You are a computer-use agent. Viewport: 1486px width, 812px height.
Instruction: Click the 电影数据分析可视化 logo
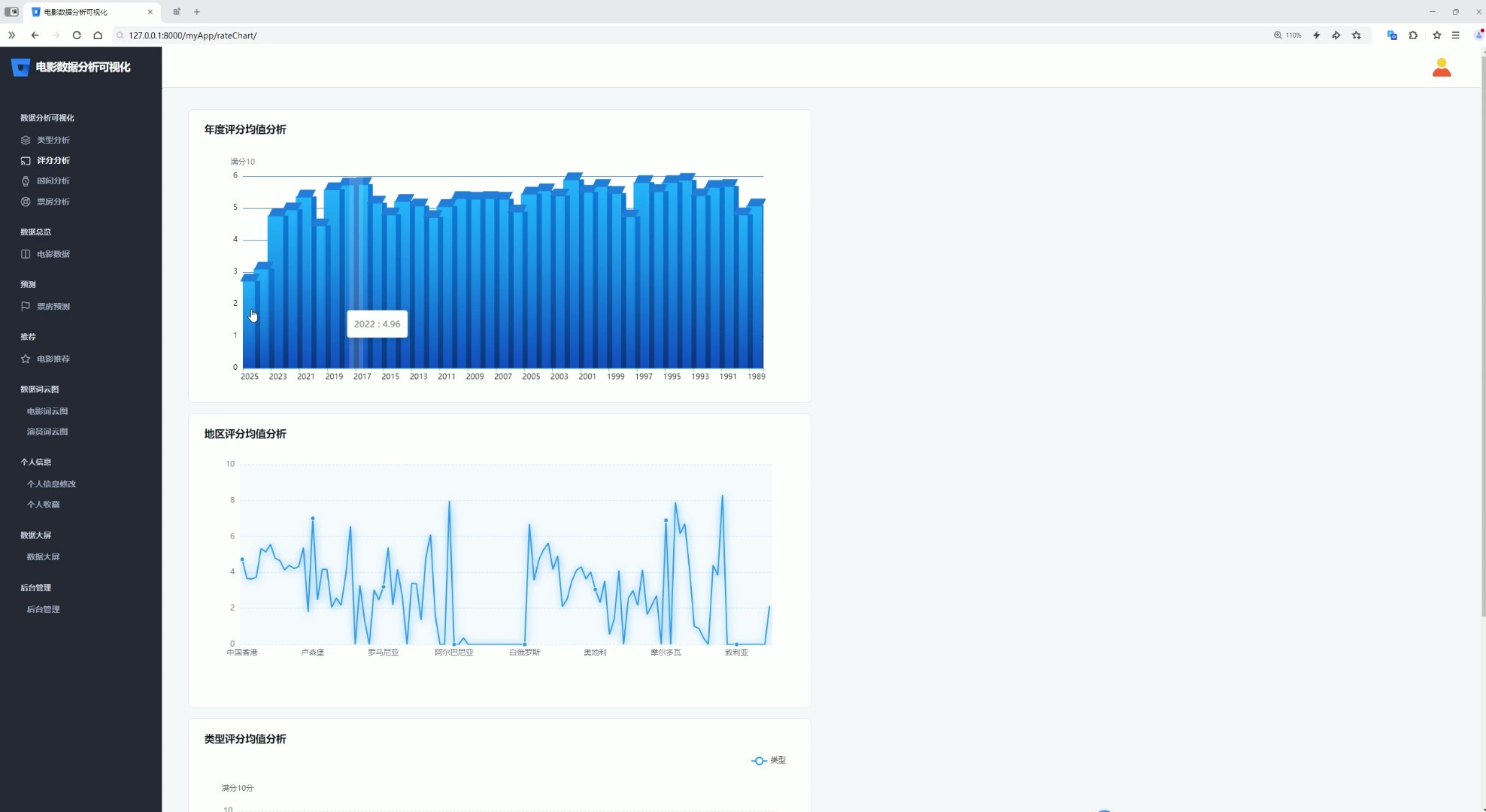point(71,68)
